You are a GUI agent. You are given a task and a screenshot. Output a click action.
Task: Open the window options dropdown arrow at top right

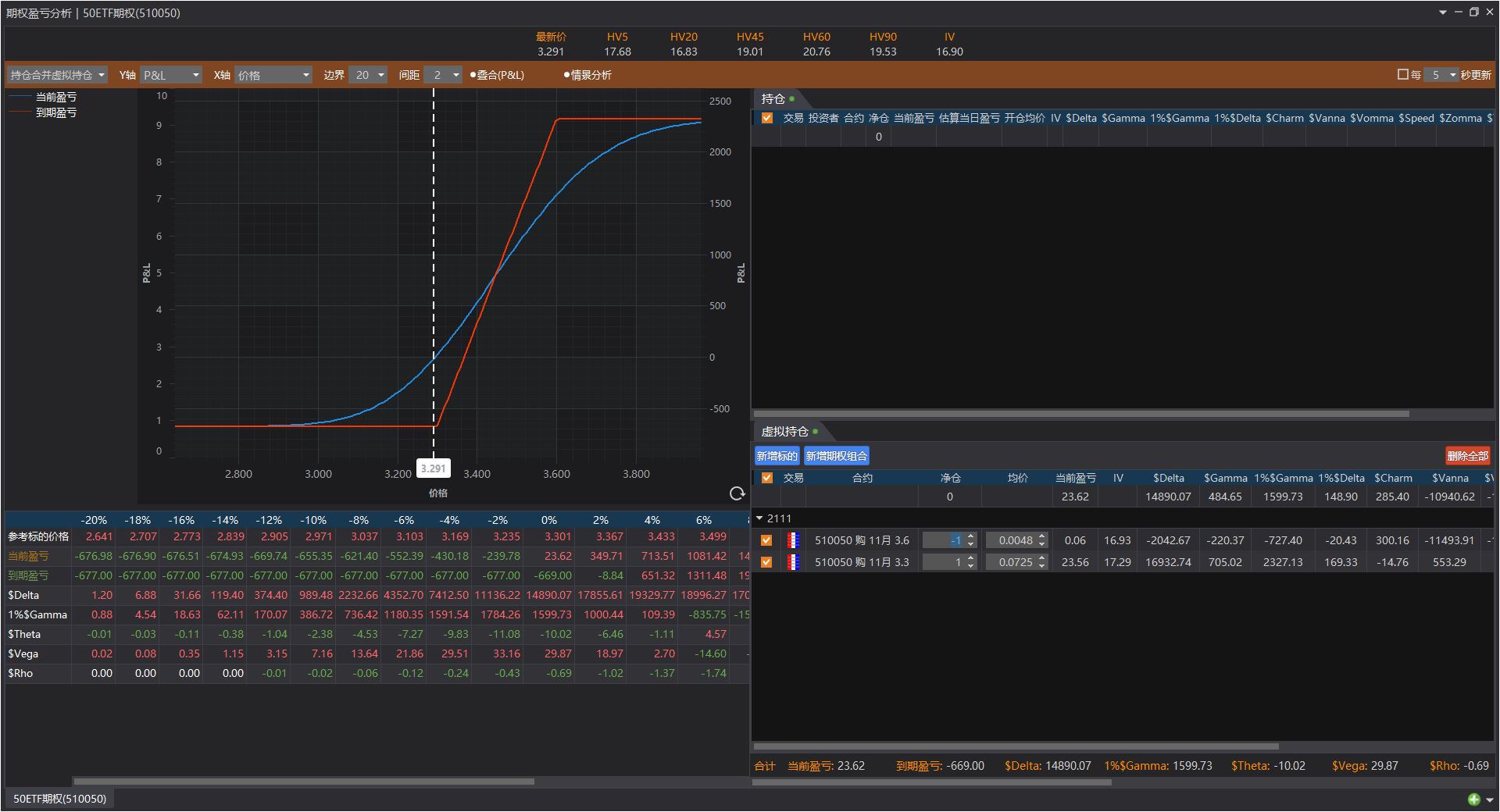[1442, 12]
